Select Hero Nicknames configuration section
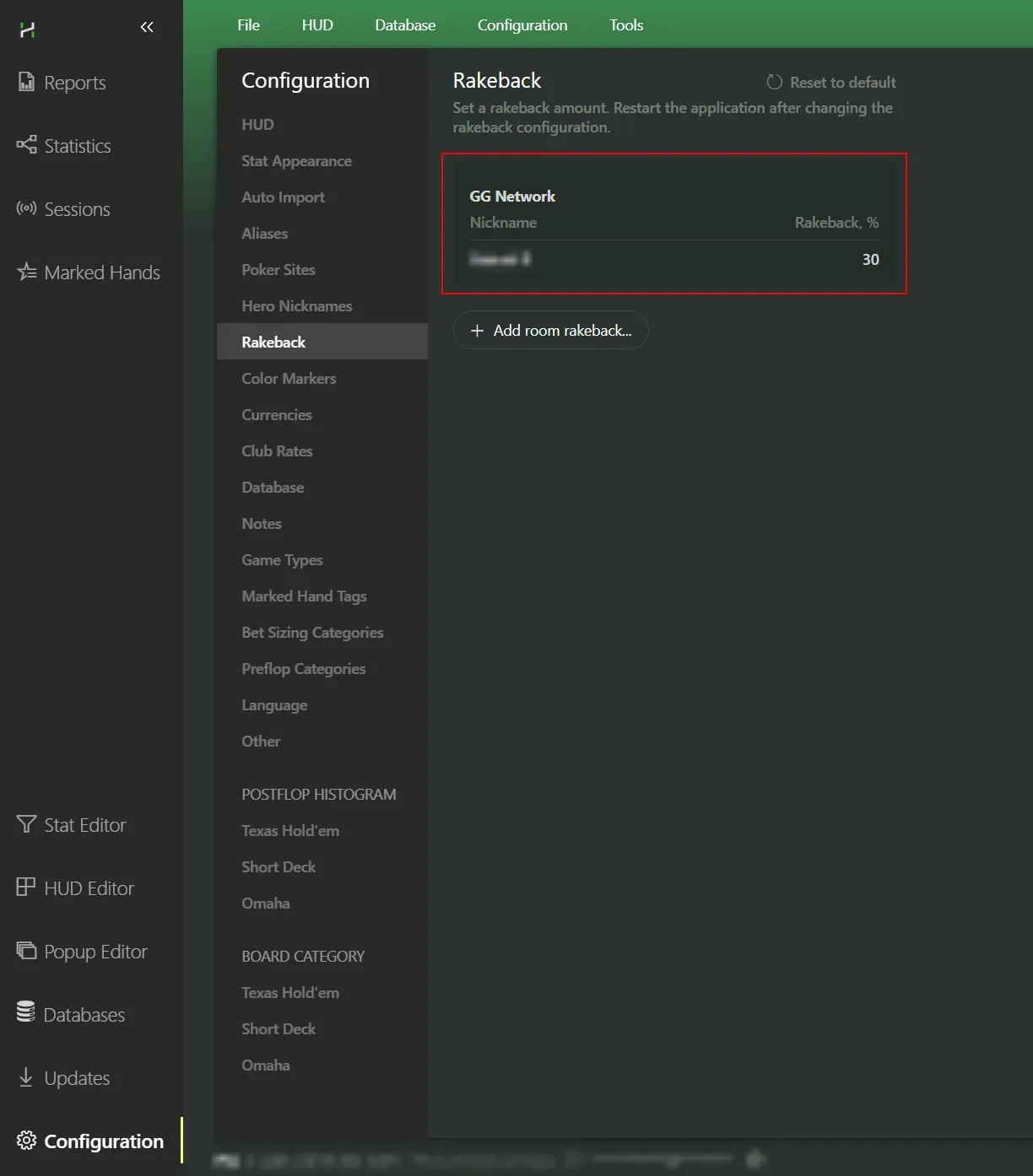 pos(296,306)
